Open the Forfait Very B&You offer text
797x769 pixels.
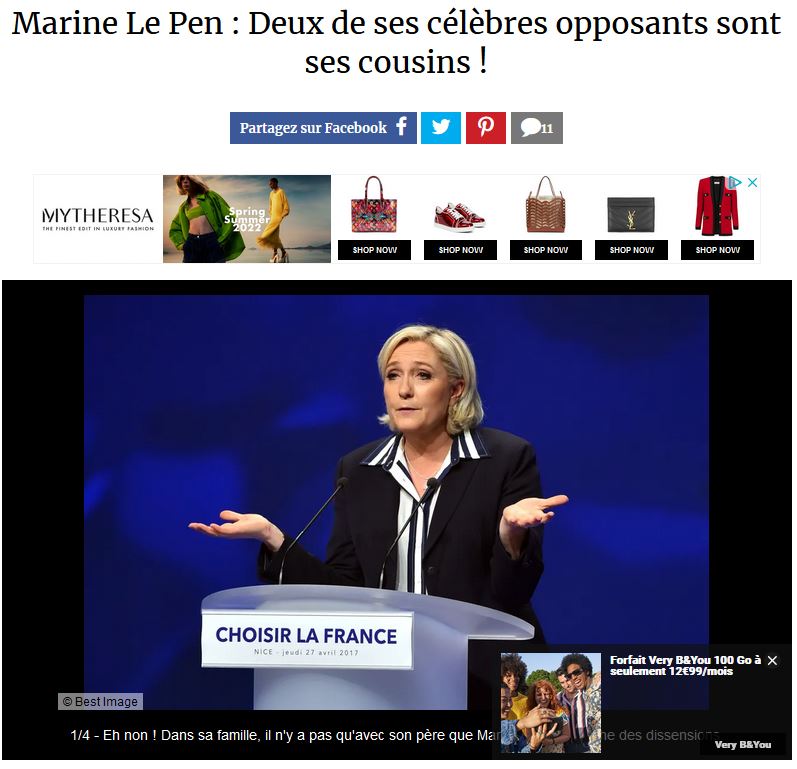pyautogui.click(x=685, y=665)
